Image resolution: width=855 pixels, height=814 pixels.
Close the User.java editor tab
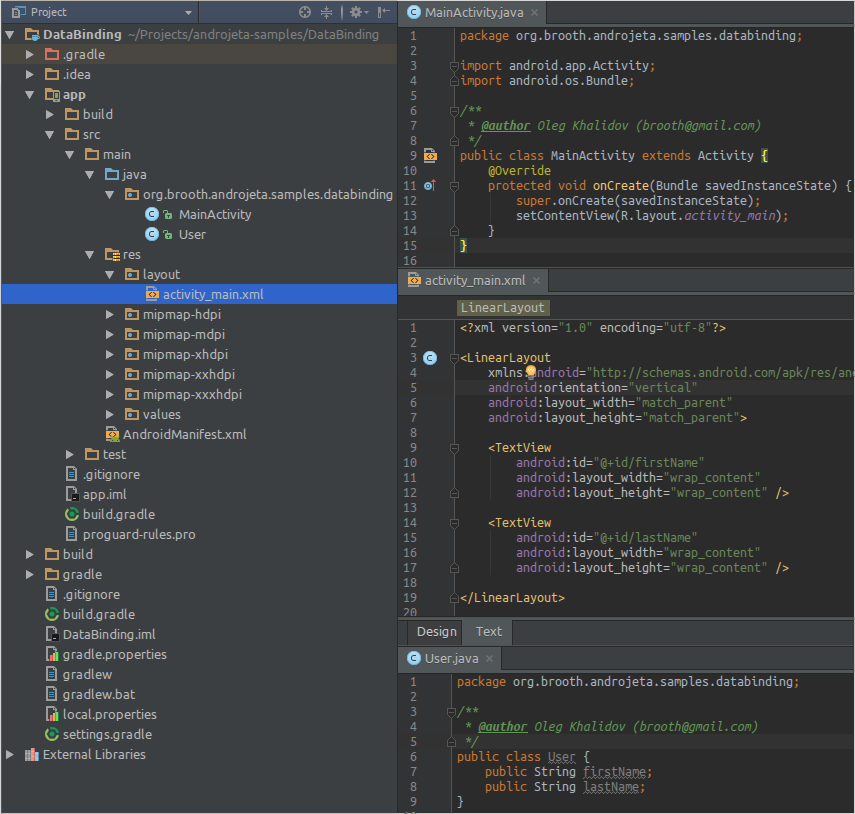(490, 659)
